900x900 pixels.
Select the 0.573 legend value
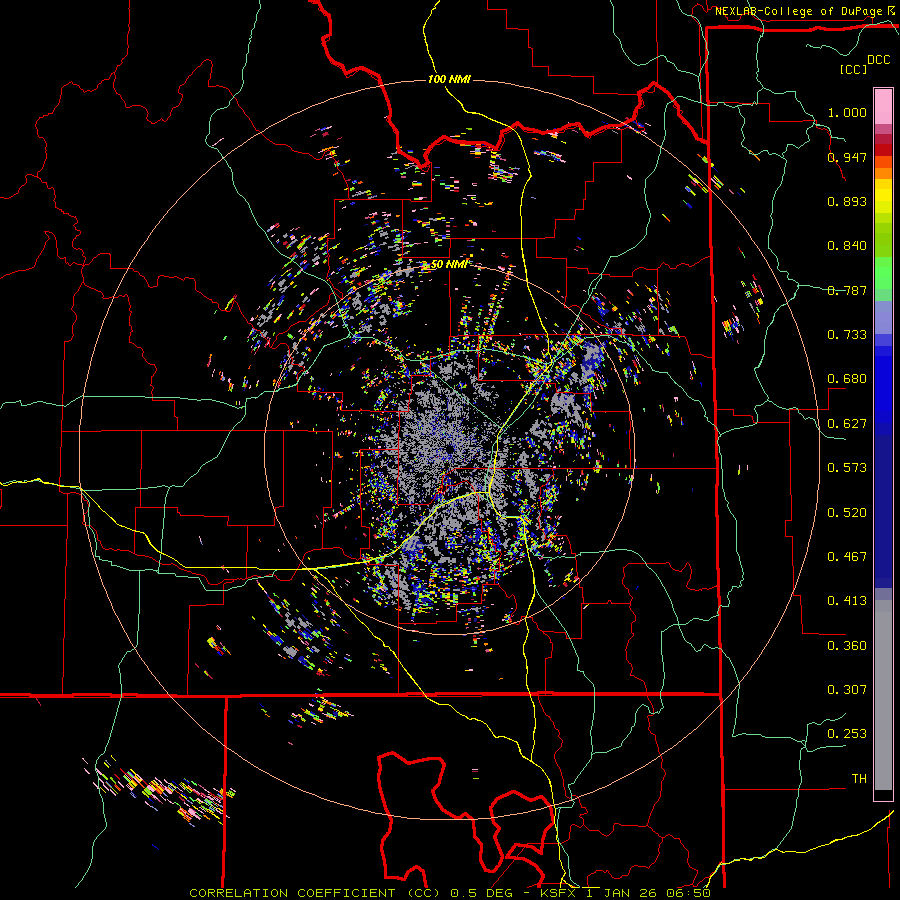coord(847,468)
